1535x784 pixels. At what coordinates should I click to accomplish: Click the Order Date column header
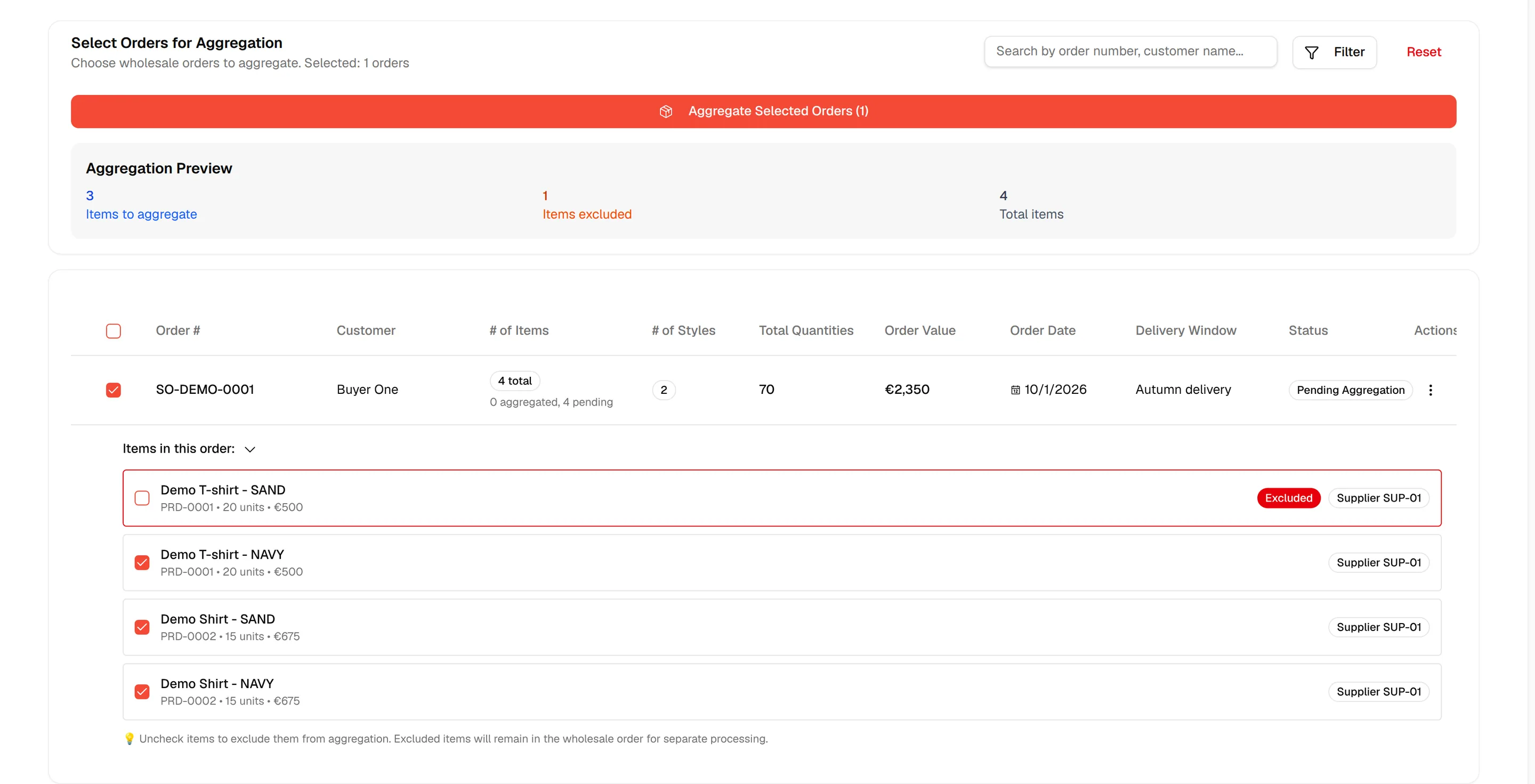pos(1042,330)
